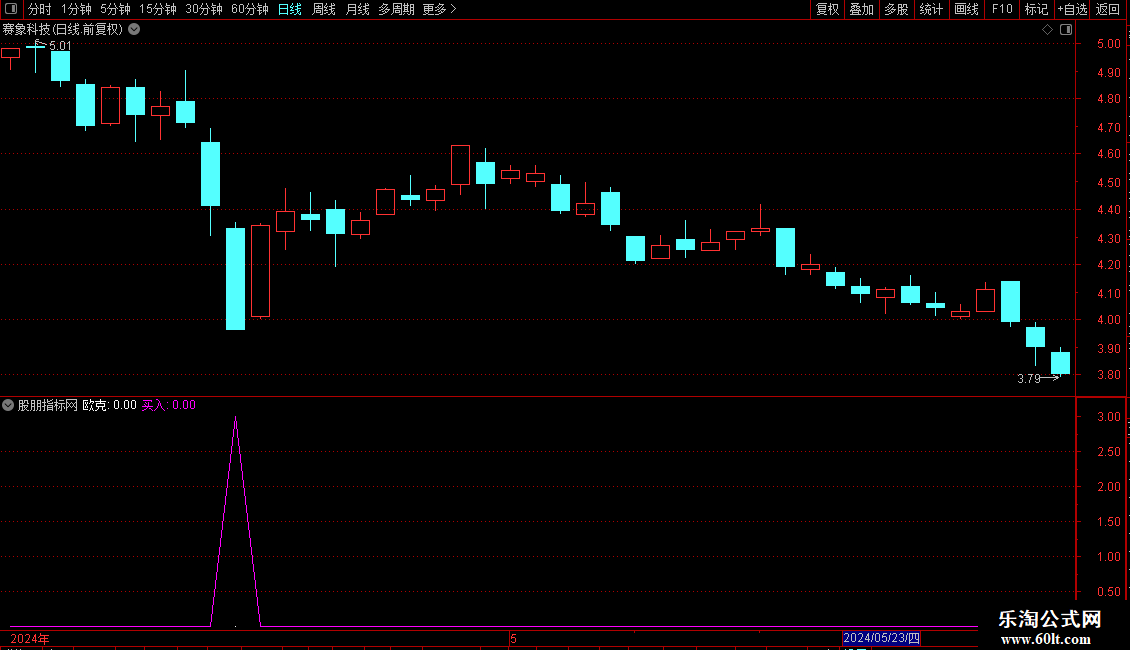1130x650 pixels.
Task: Click the 买入: 0.00 indicator value
Action: pos(169,405)
